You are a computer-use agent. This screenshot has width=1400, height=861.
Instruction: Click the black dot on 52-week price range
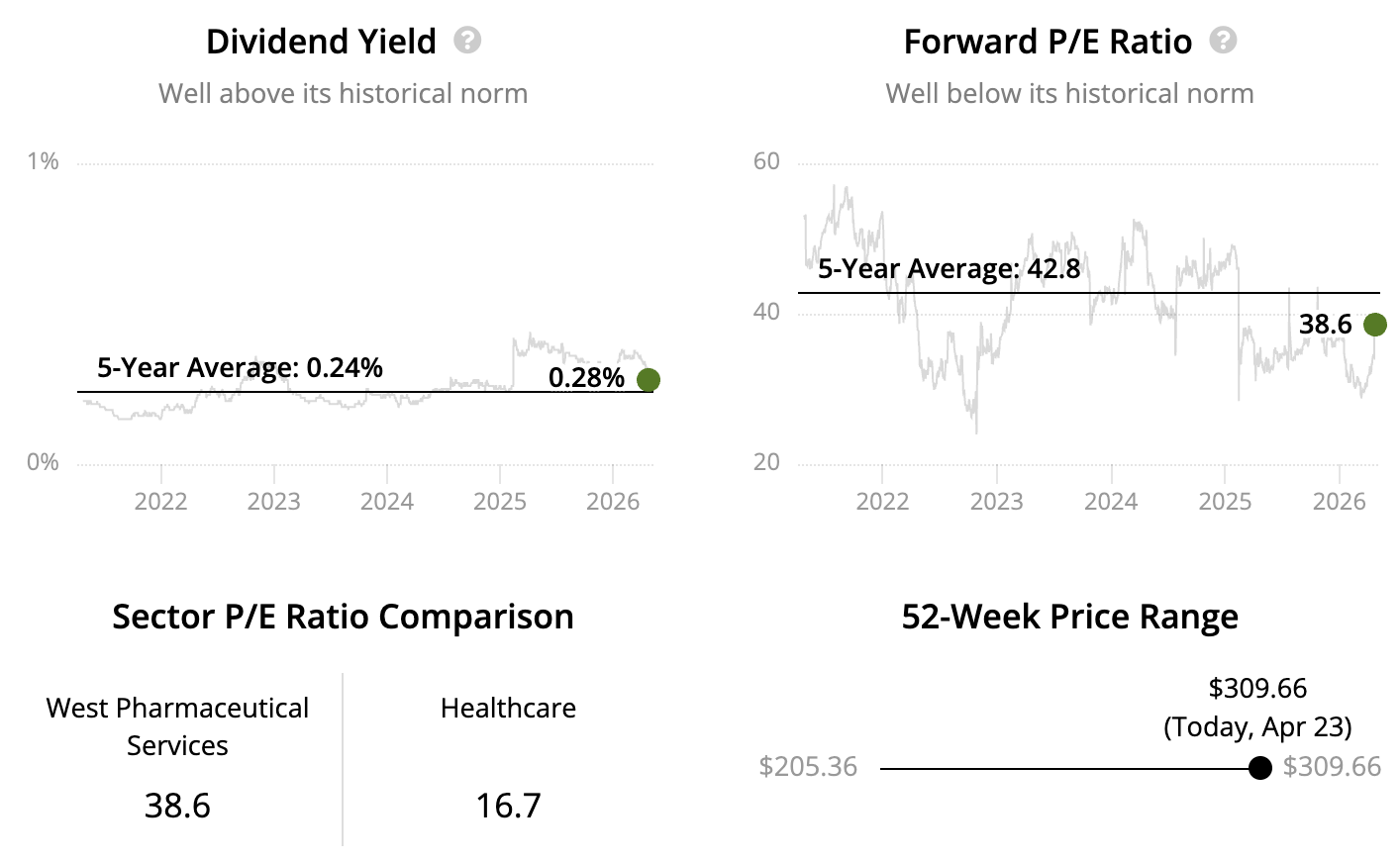1260,768
